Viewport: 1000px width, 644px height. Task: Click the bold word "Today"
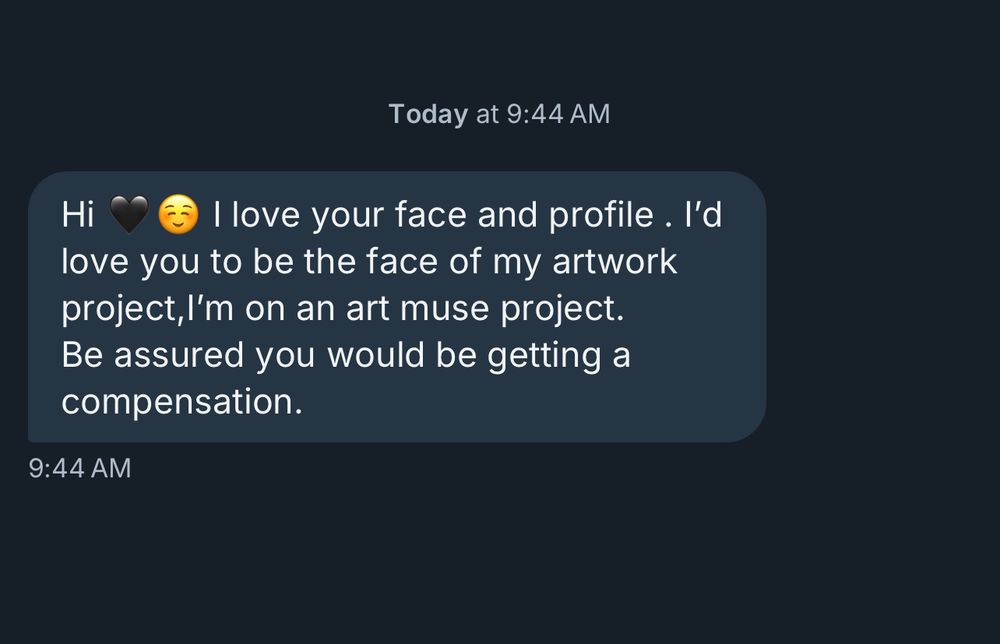tap(428, 114)
